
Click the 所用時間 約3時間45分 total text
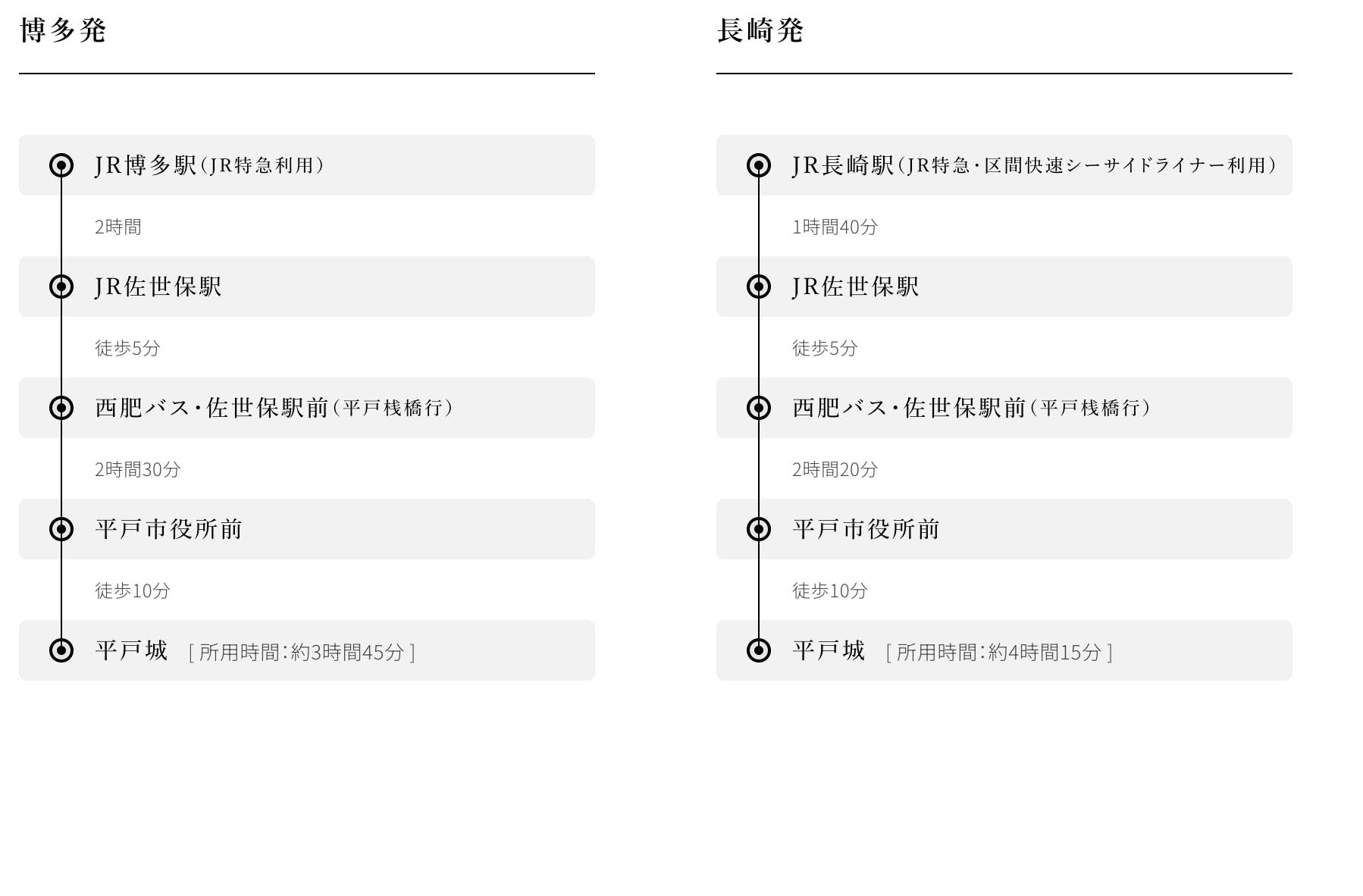(302, 652)
